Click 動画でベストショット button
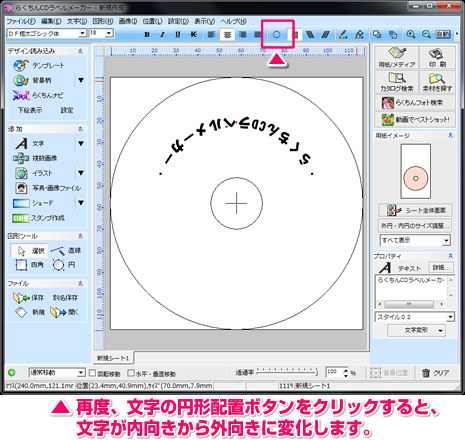Image resolution: width=465 pixels, height=440 pixels. coord(415,119)
